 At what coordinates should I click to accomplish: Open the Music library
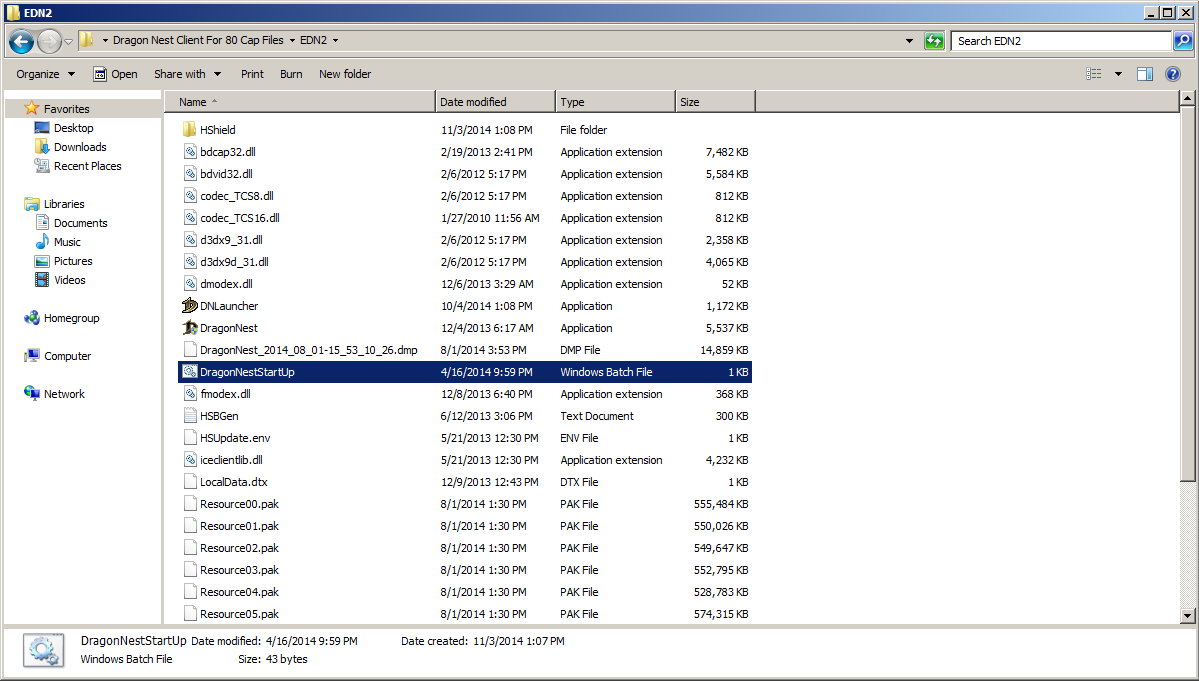pyautogui.click(x=67, y=242)
